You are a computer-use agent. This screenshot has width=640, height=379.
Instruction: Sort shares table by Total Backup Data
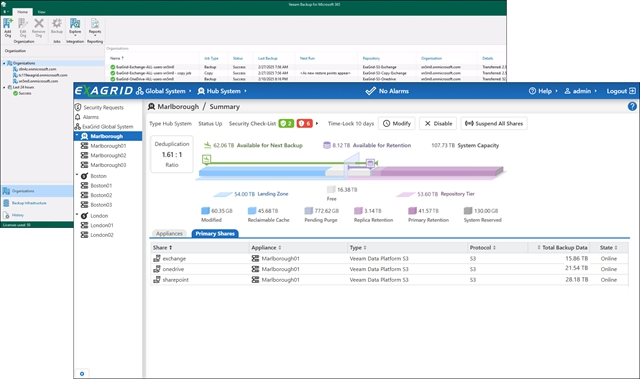click(x=562, y=248)
